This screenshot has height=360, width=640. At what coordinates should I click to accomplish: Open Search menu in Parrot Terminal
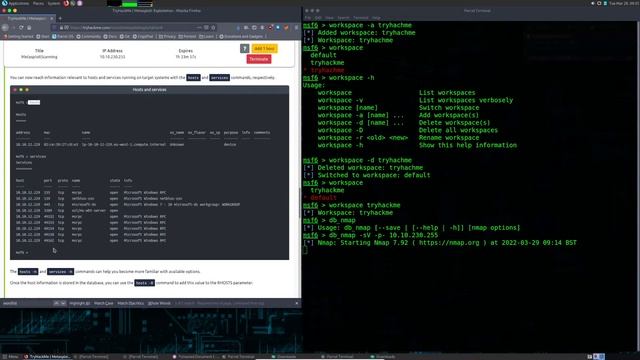pos(343,18)
